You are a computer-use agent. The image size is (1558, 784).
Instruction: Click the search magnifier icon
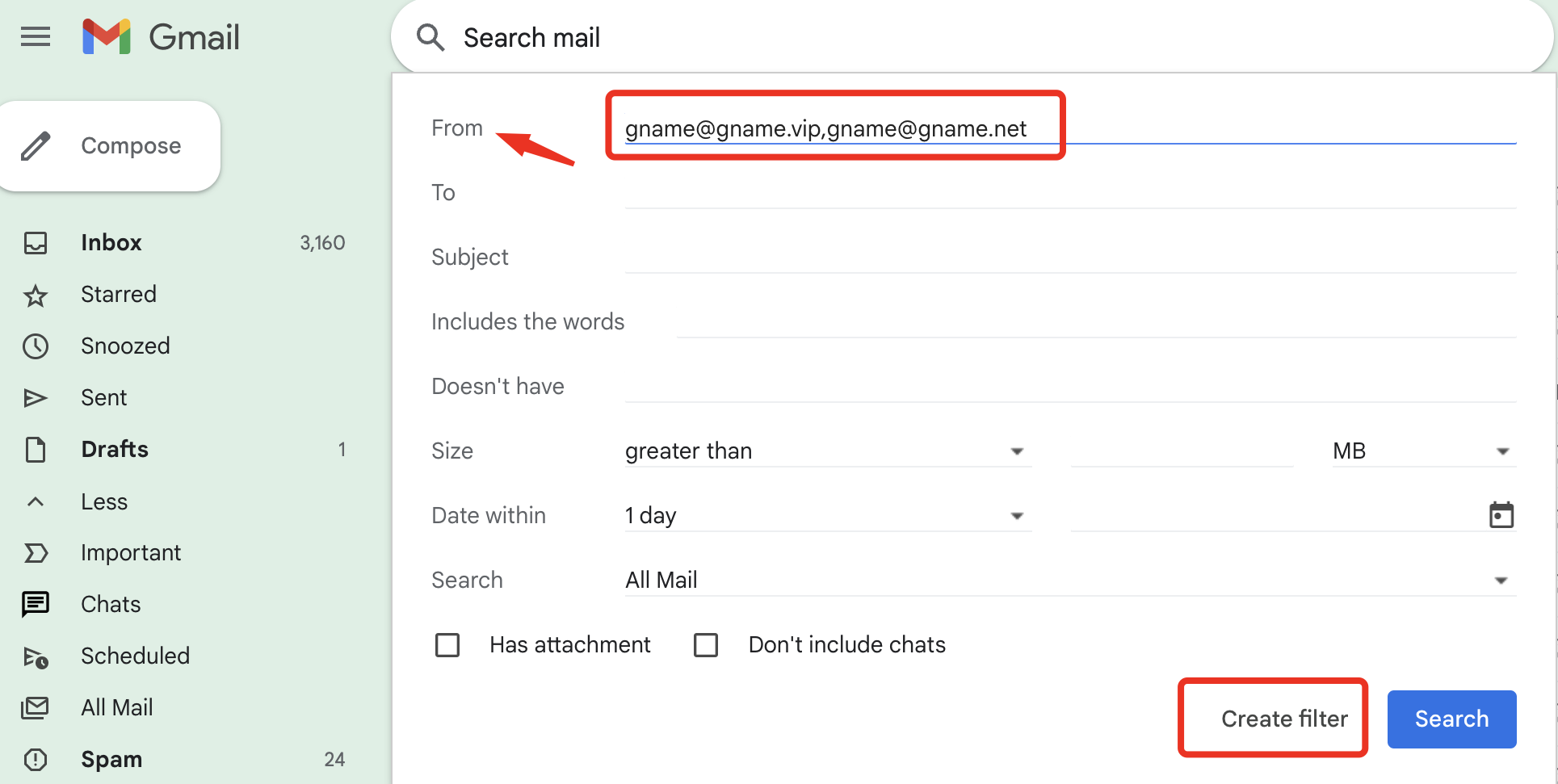click(430, 37)
